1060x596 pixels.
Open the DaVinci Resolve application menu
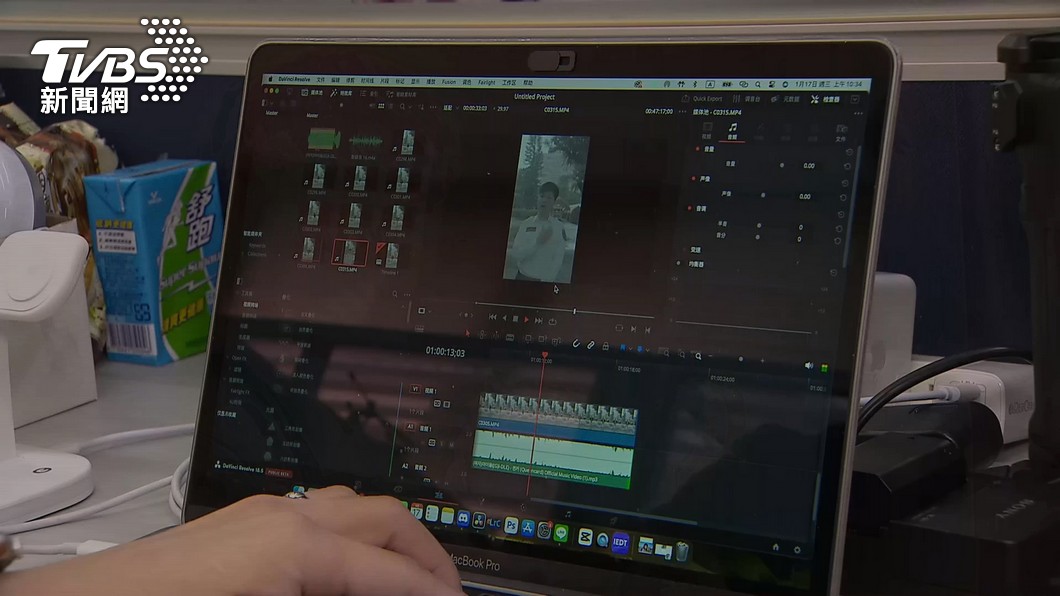(296, 79)
